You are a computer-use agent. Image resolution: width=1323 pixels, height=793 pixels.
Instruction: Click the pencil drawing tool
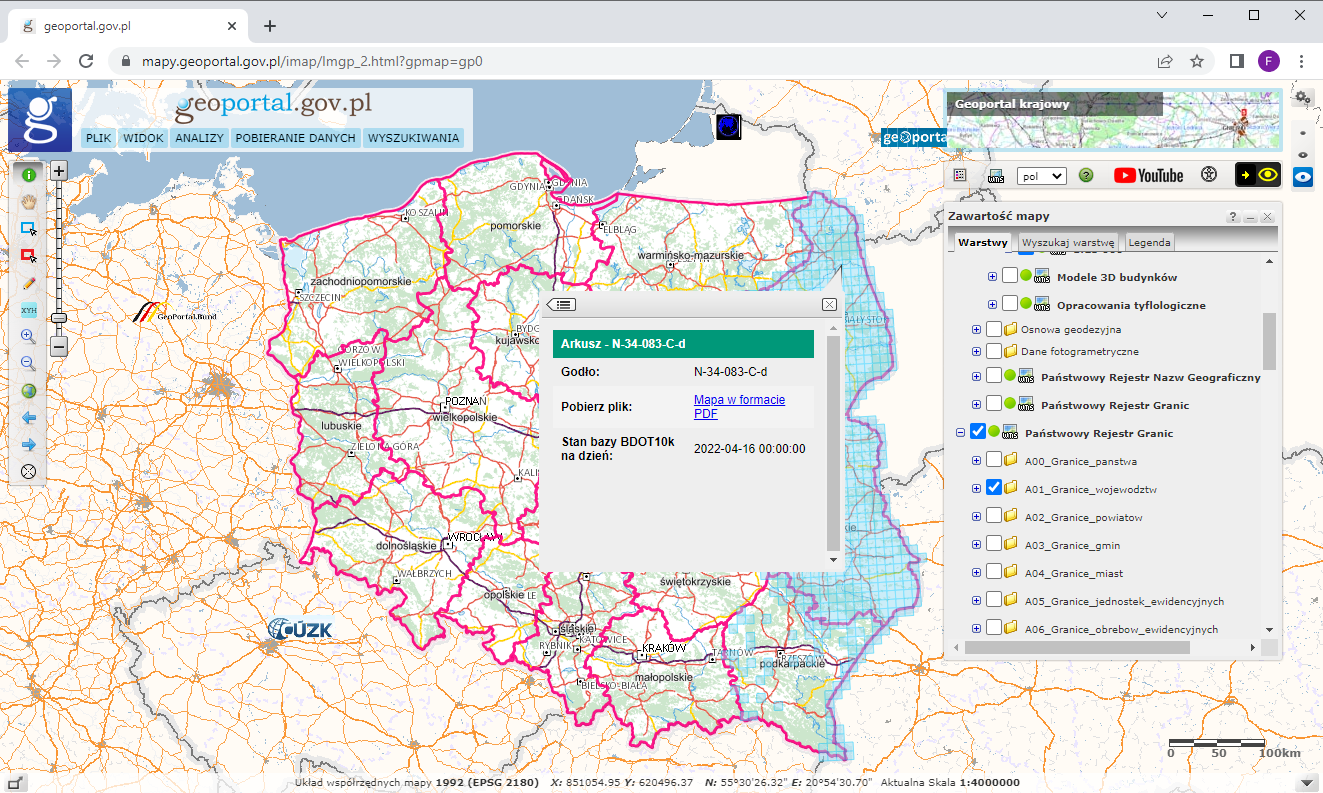pos(29,283)
